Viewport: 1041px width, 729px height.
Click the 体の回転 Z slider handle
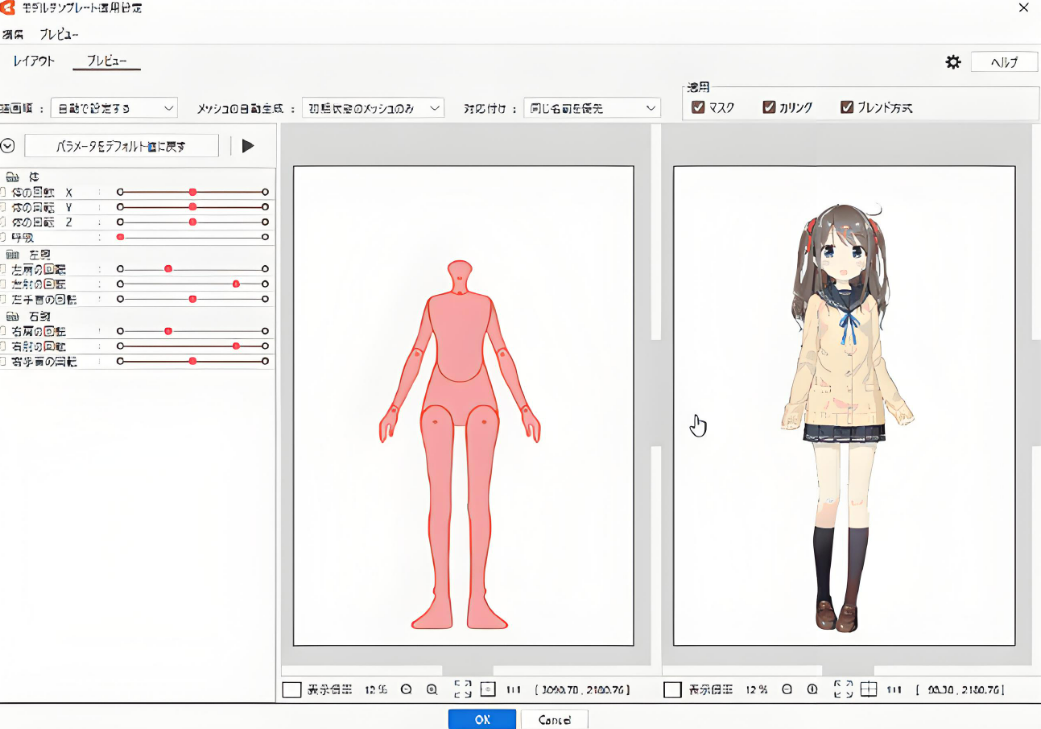[x=193, y=222]
